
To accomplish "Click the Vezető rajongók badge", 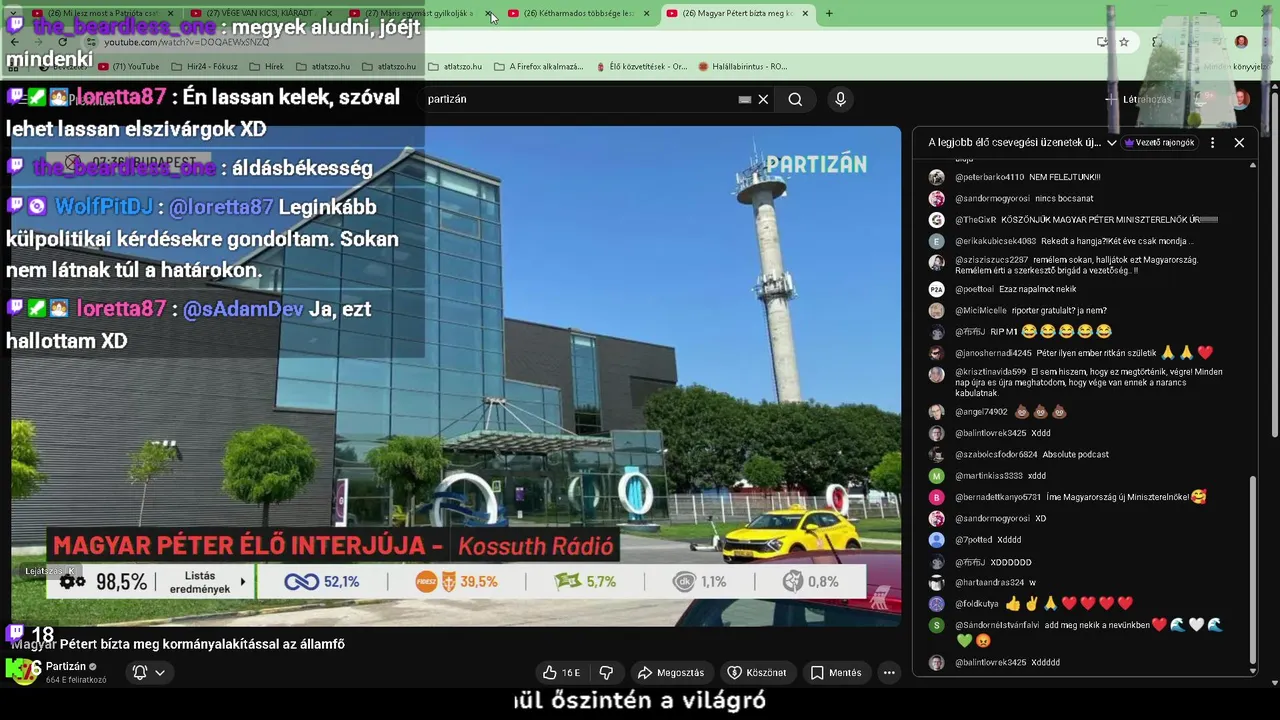I will pos(1160,142).
